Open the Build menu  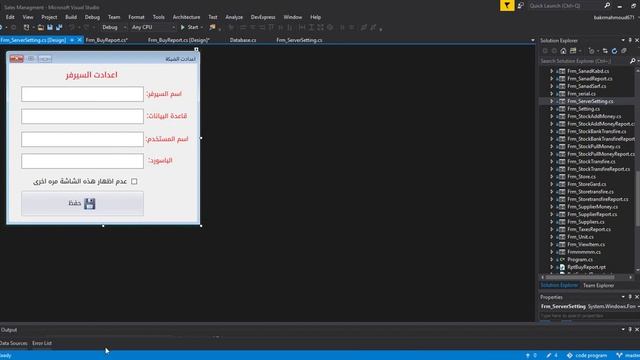[71, 17]
